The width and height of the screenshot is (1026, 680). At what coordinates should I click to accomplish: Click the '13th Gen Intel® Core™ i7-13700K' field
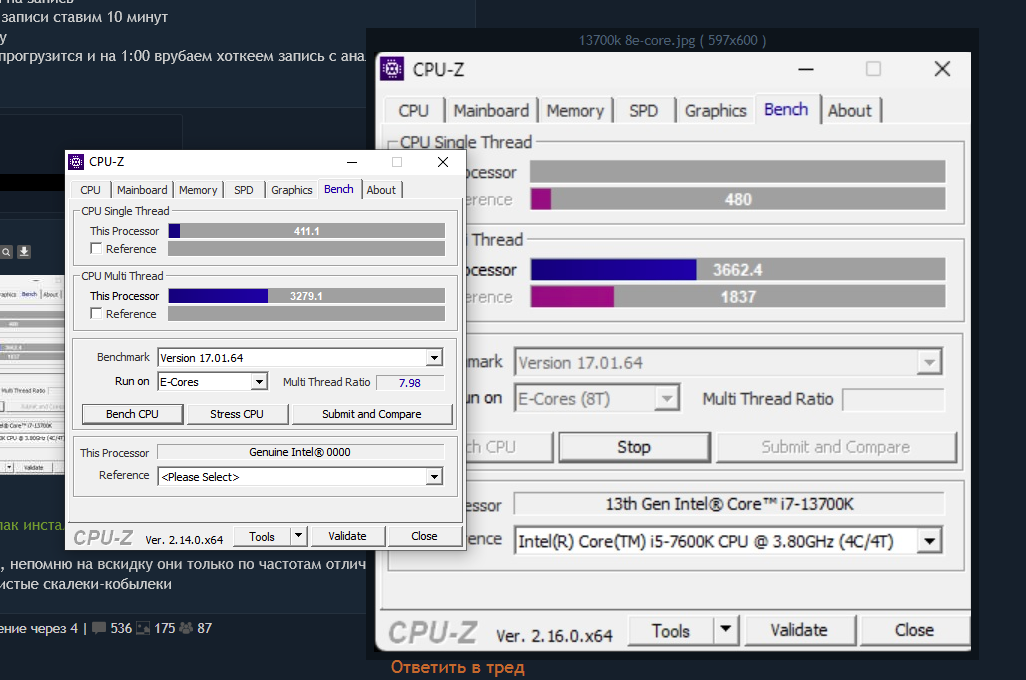tap(729, 504)
